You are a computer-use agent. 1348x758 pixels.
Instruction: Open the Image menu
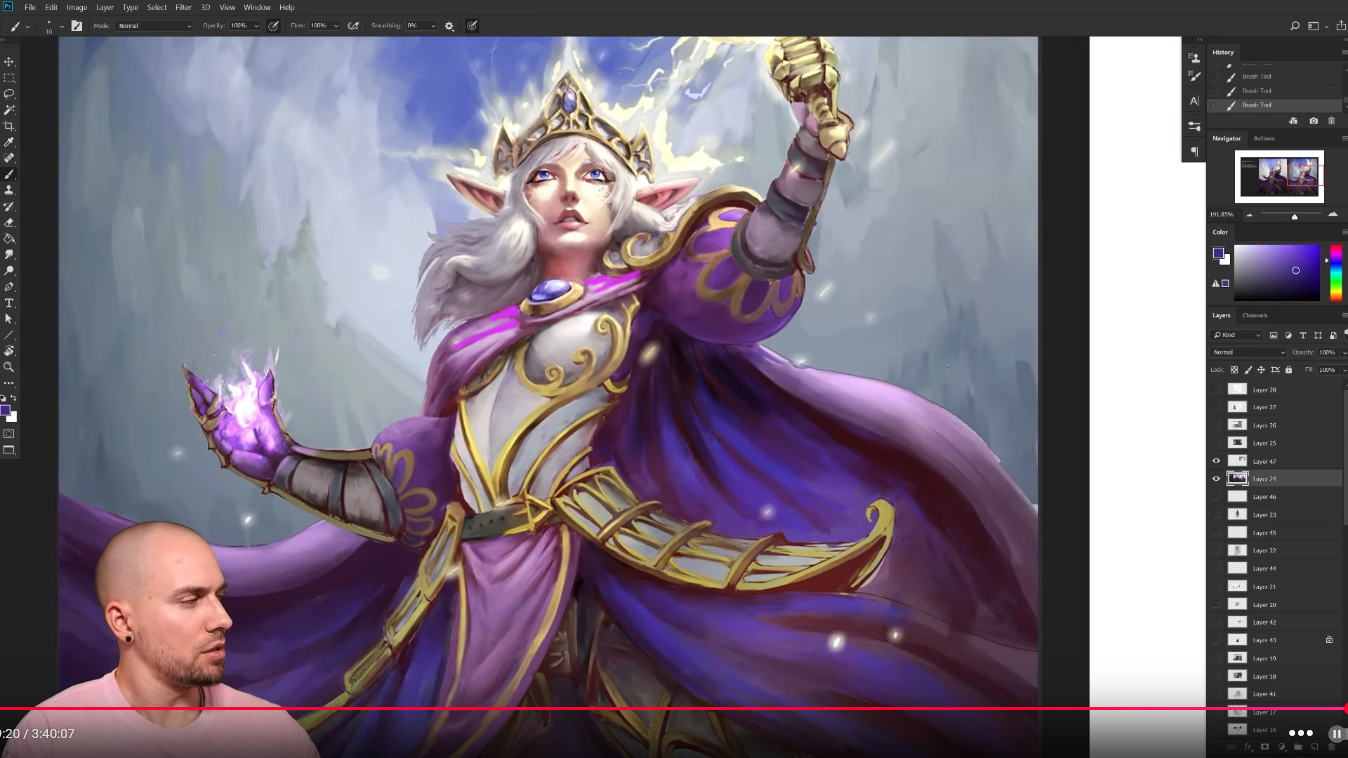(x=77, y=7)
